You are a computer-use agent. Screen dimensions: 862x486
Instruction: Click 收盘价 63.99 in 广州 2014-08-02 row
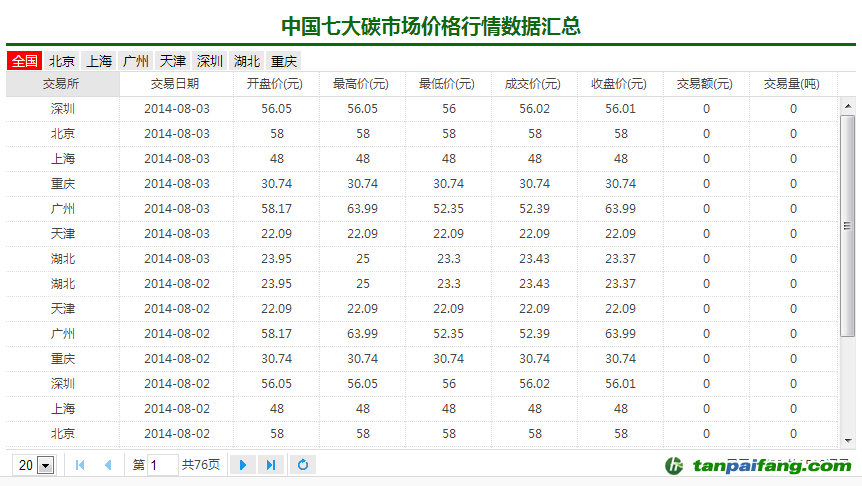[x=620, y=334]
